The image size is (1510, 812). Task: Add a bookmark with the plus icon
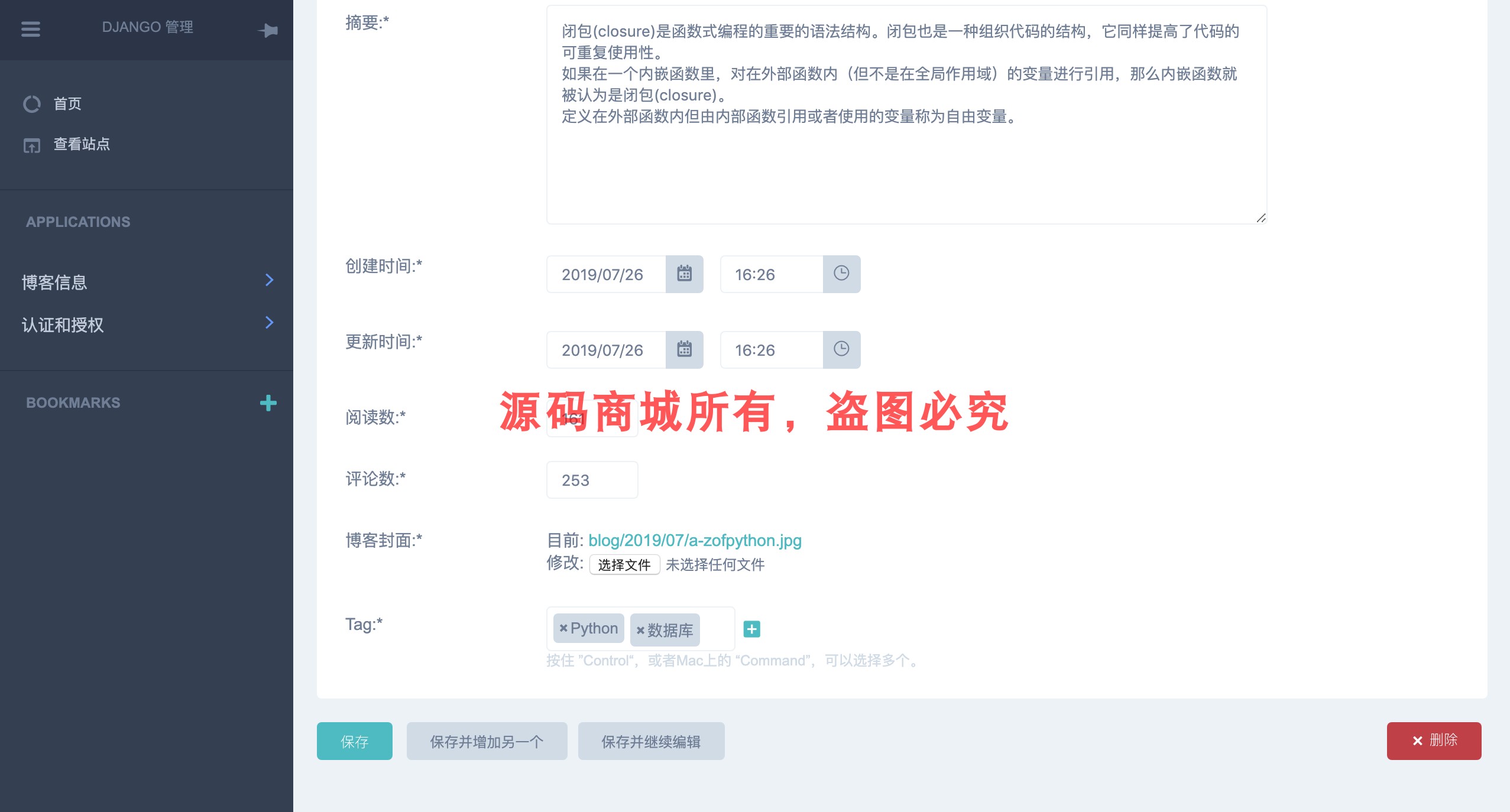point(268,403)
